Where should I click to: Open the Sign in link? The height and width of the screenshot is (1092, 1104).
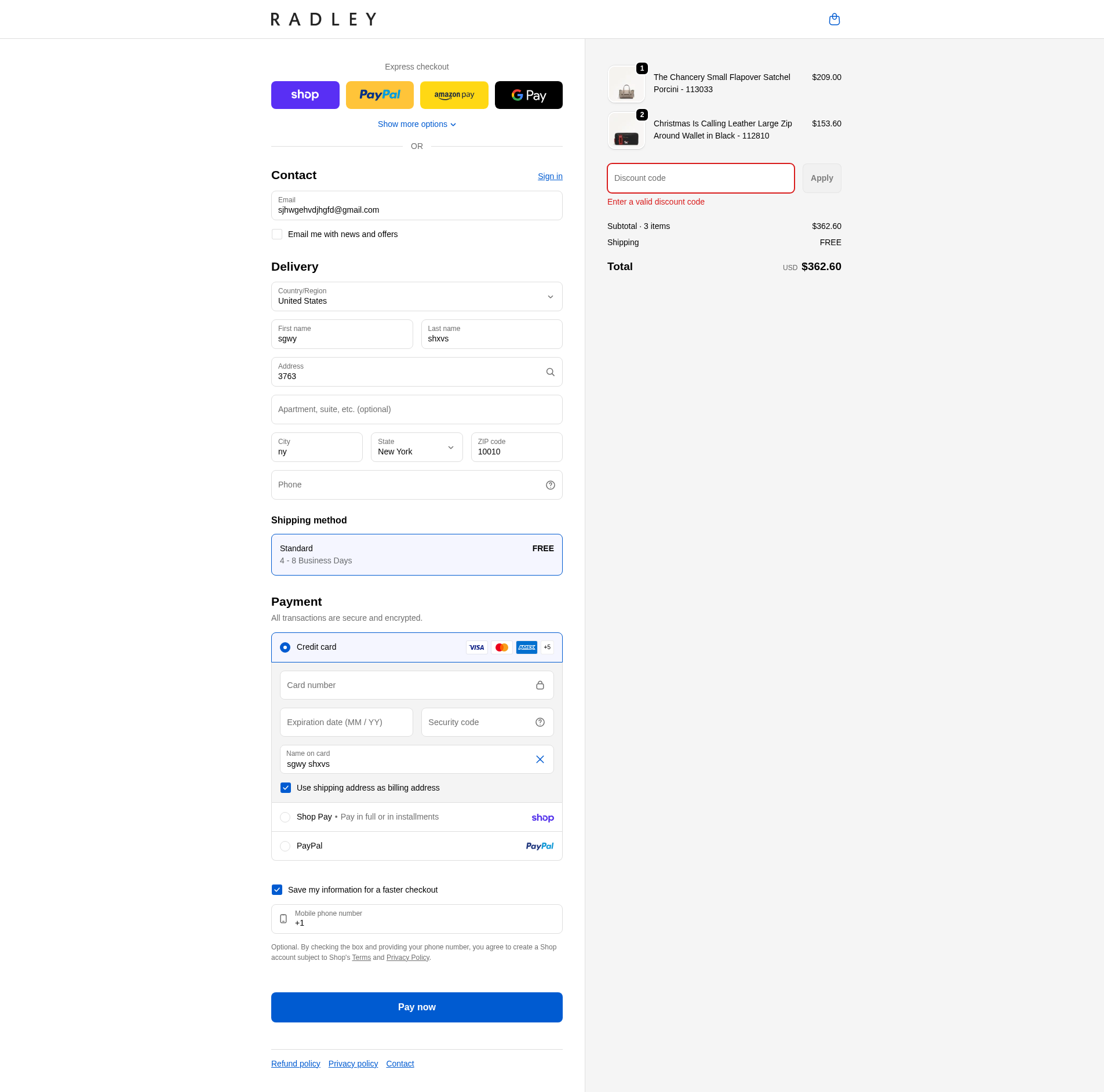[549, 176]
